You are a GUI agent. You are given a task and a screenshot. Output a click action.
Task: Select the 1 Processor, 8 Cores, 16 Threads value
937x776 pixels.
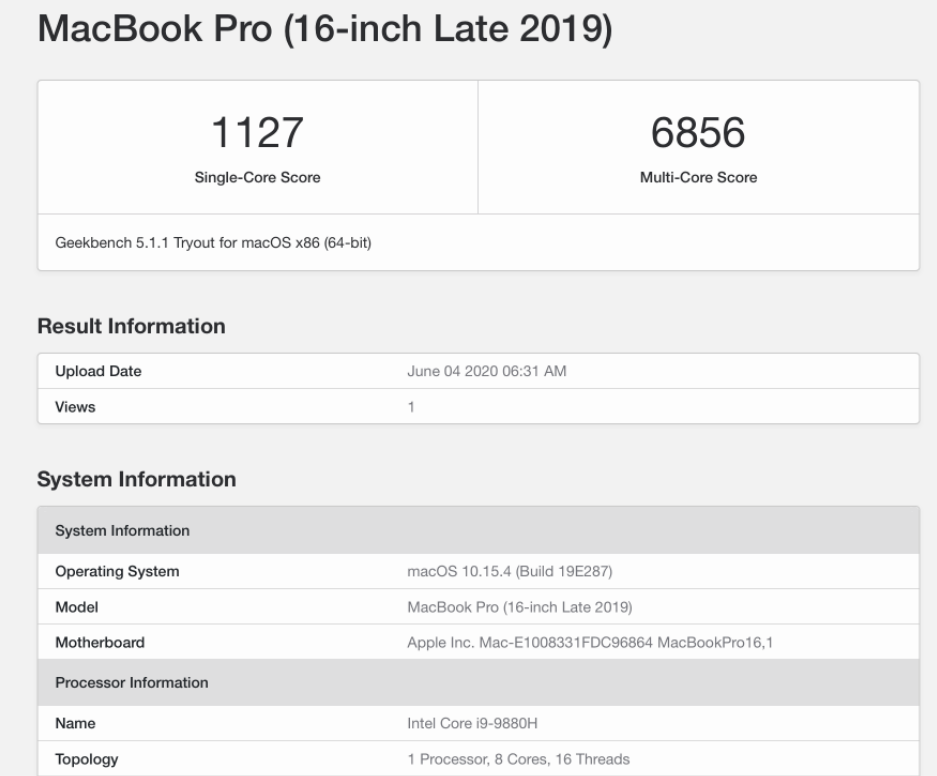coord(518,759)
